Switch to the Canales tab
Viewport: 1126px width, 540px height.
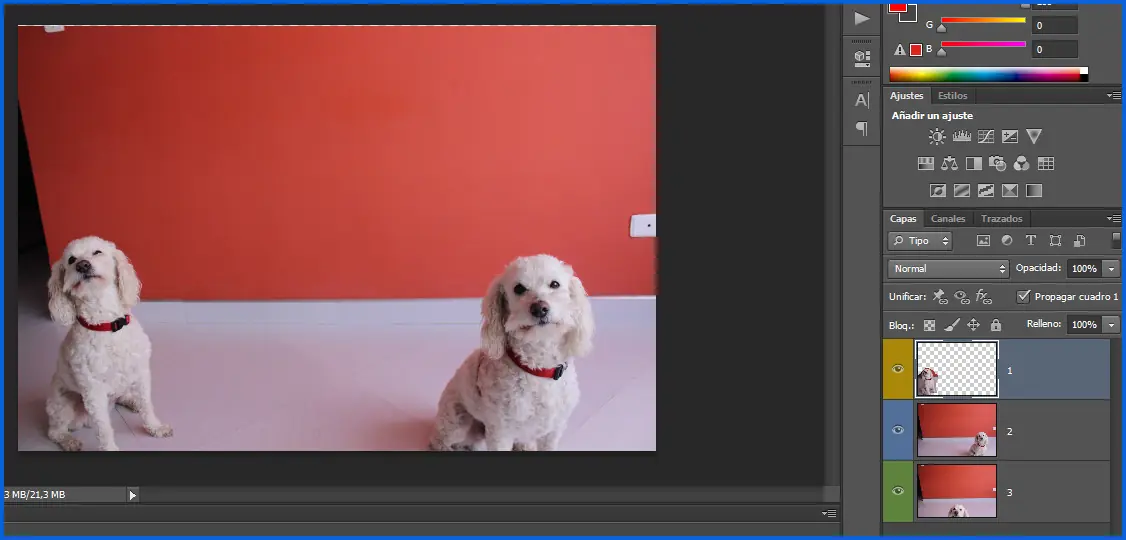pos(948,218)
